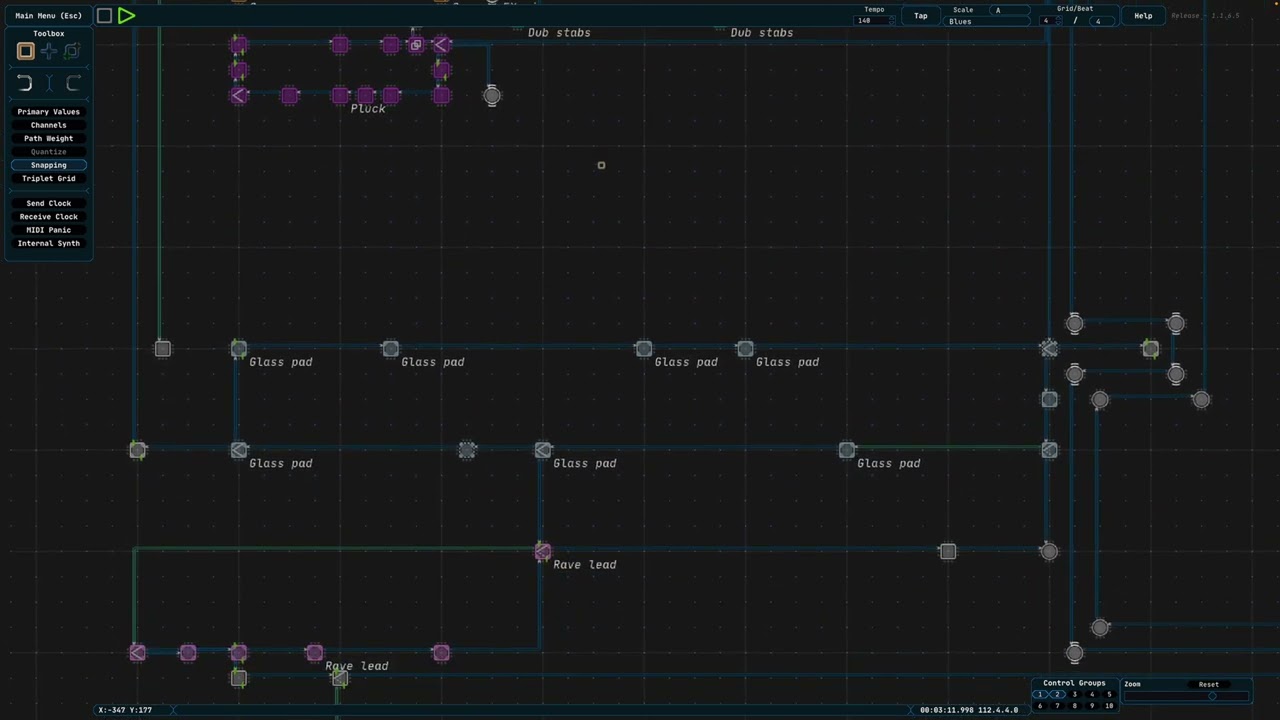
Task: Enable the Triplet Grid option
Action: point(48,178)
